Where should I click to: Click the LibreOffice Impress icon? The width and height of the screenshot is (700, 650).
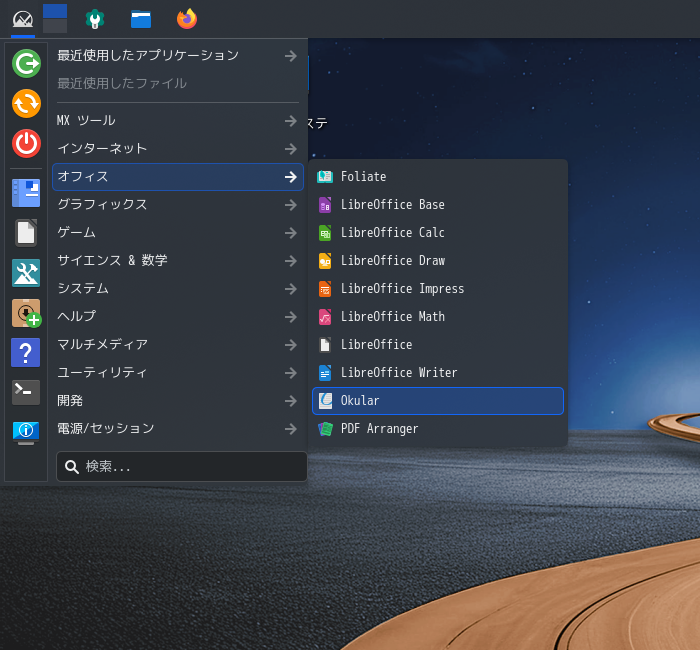click(x=325, y=289)
